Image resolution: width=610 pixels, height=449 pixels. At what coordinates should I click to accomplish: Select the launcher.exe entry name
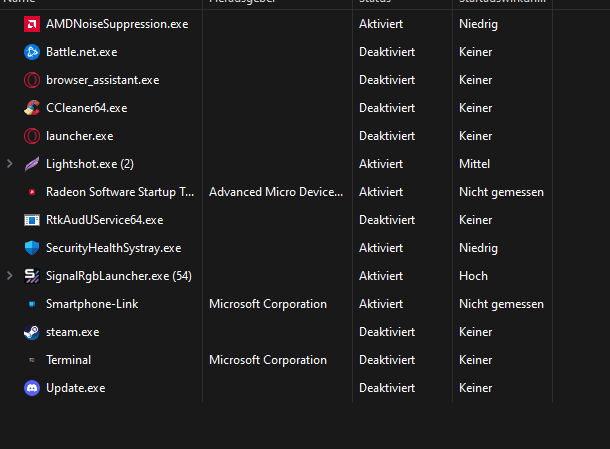[x=80, y=136]
